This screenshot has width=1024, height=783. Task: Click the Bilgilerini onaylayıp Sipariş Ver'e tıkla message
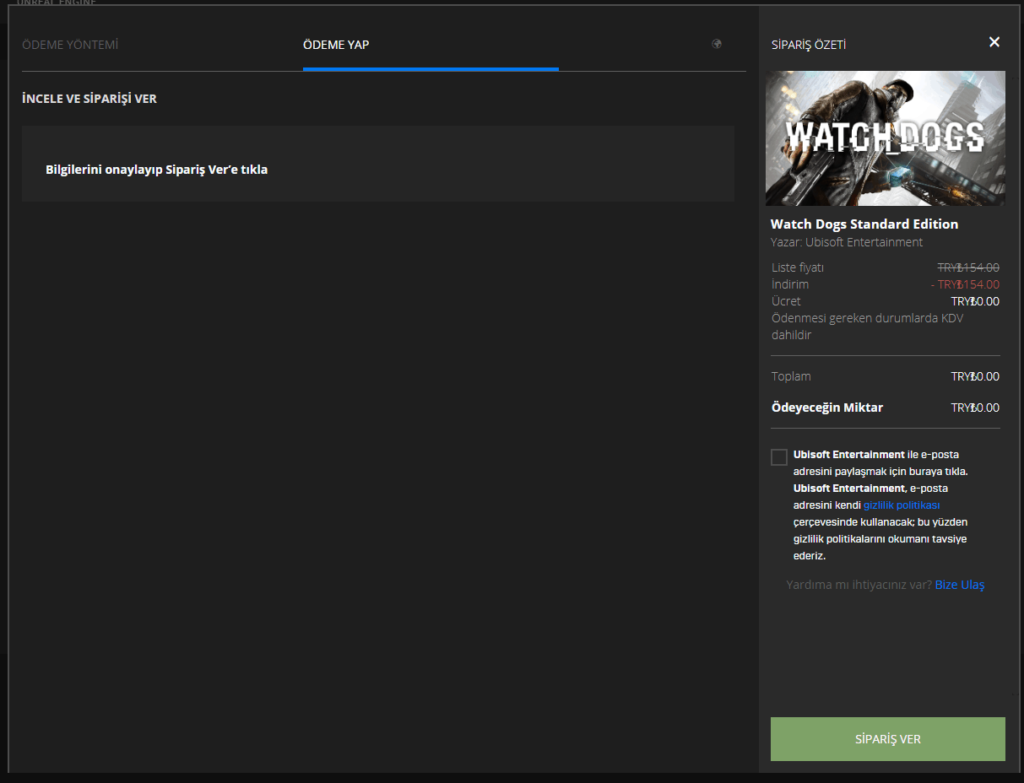(157, 170)
